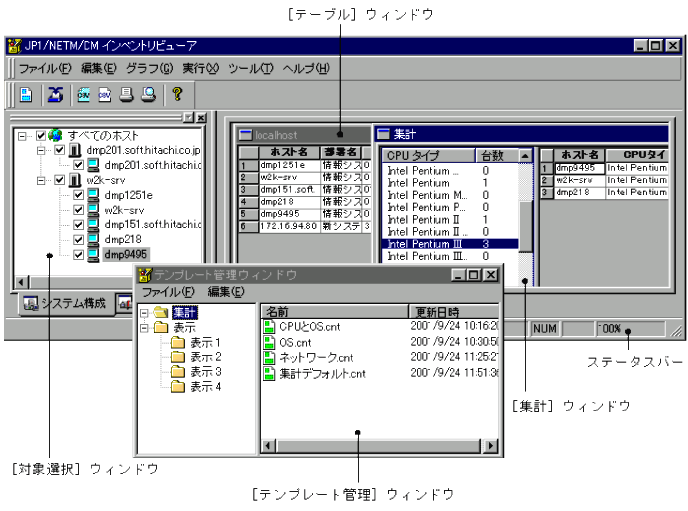Switch to the システム構成 tab
The height and width of the screenshot is (511, 688).
tap(65, 303)
